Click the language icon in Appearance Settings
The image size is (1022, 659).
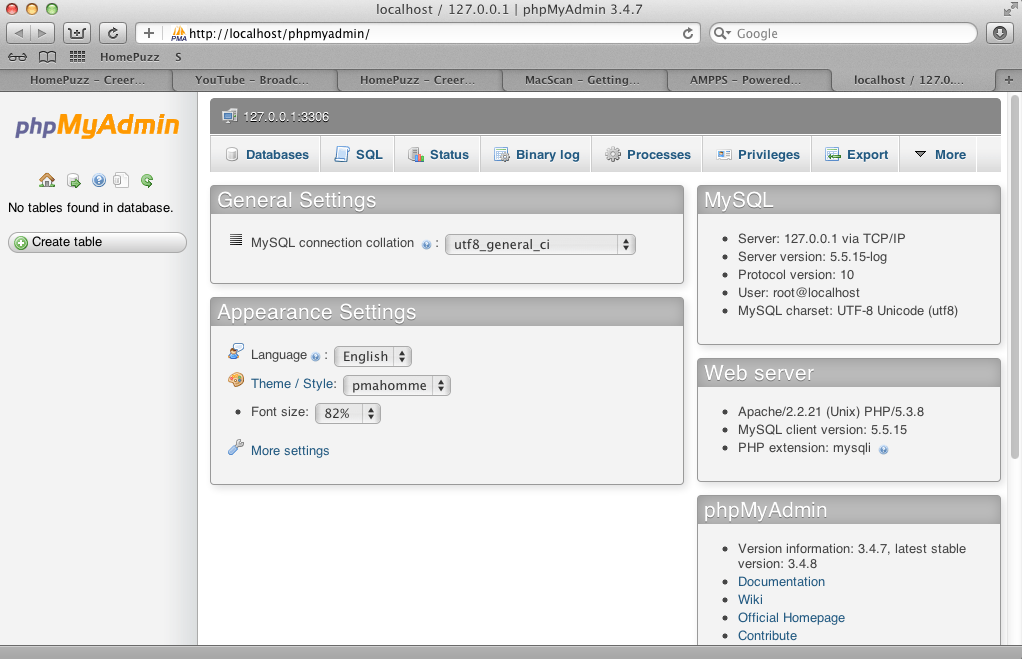[x=236, y=351]
